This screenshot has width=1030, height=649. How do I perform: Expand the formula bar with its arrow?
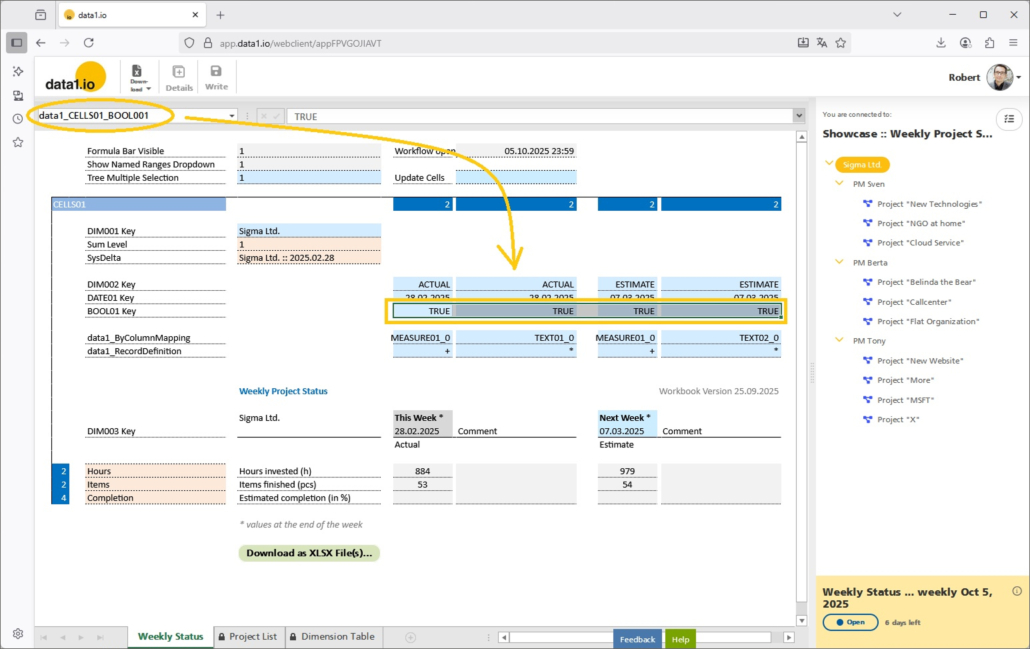click(798, 116)
